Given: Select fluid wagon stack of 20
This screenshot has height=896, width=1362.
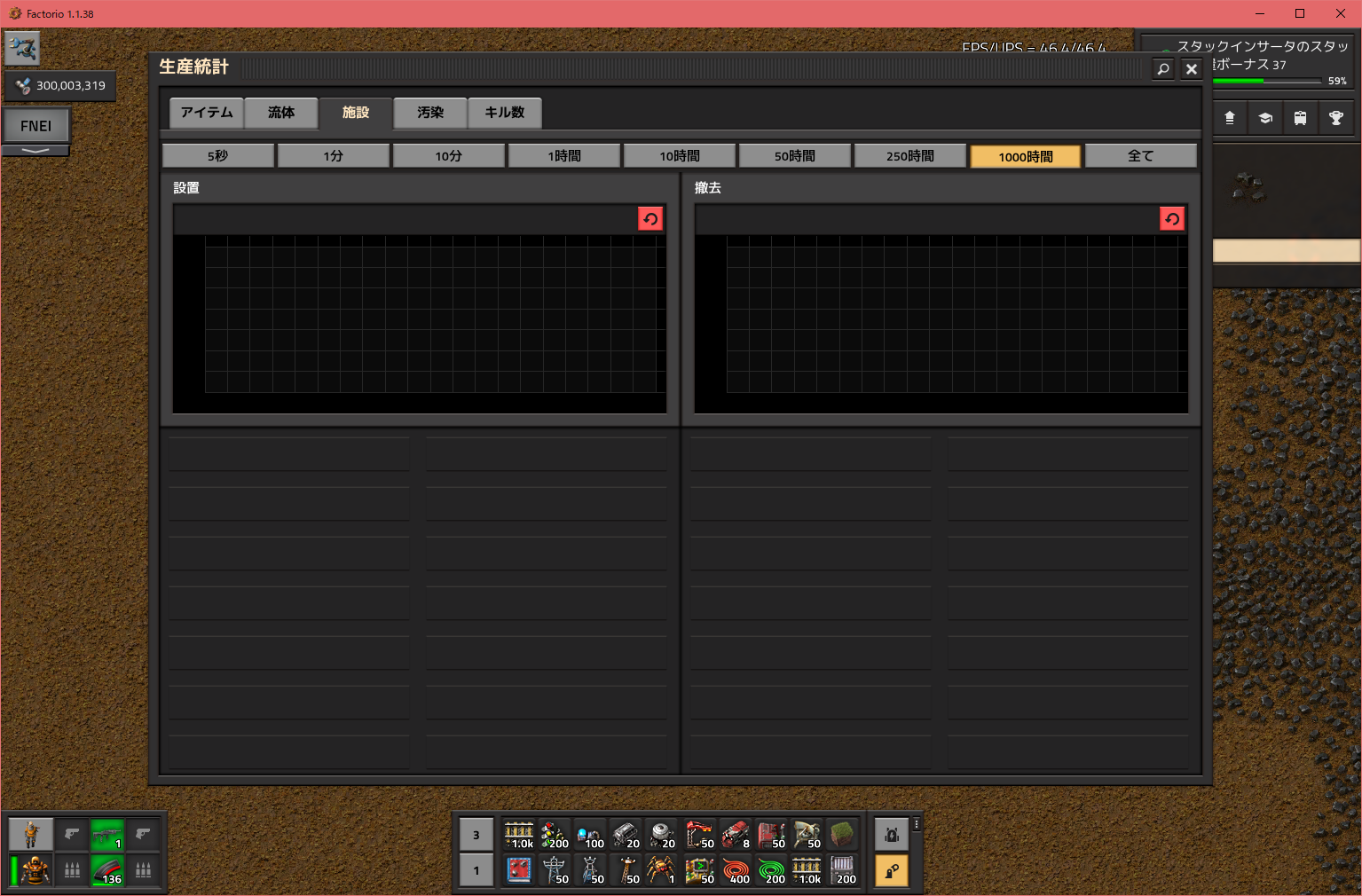Looking at the screenshot, I should coord(661,835).
